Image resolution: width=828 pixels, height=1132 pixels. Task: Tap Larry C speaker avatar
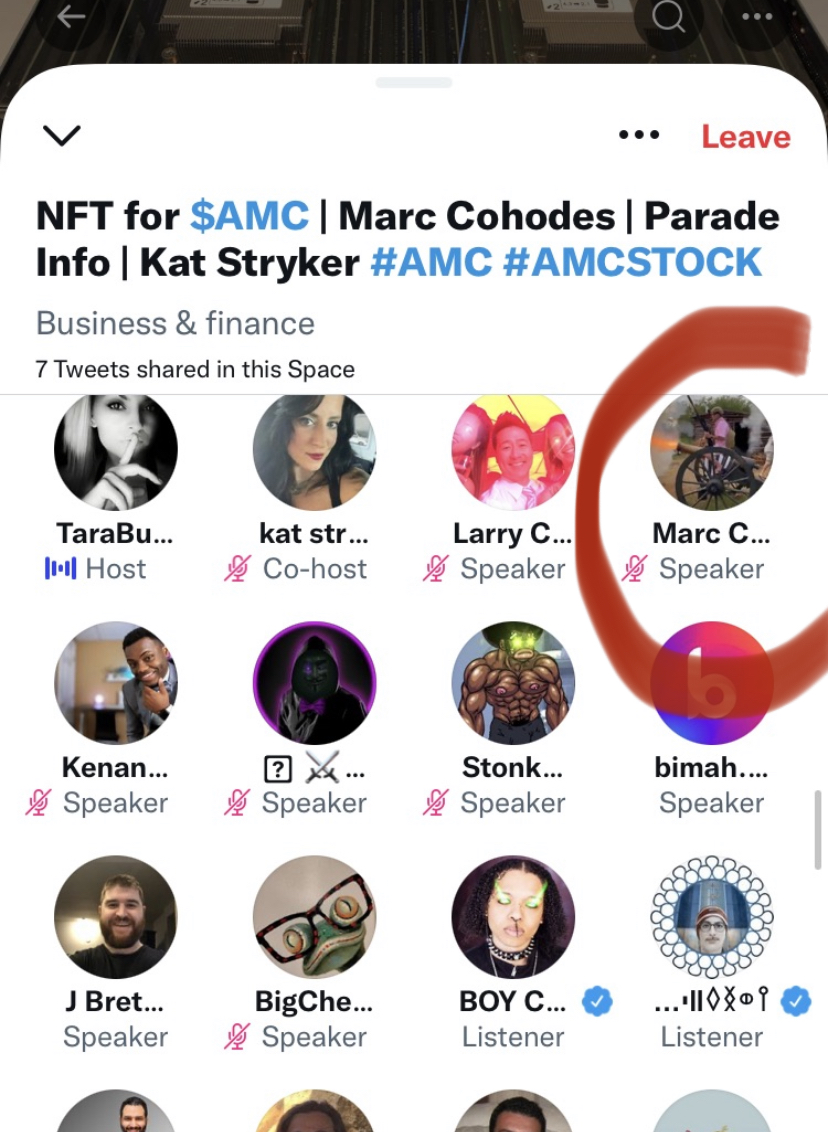[513, 449]
